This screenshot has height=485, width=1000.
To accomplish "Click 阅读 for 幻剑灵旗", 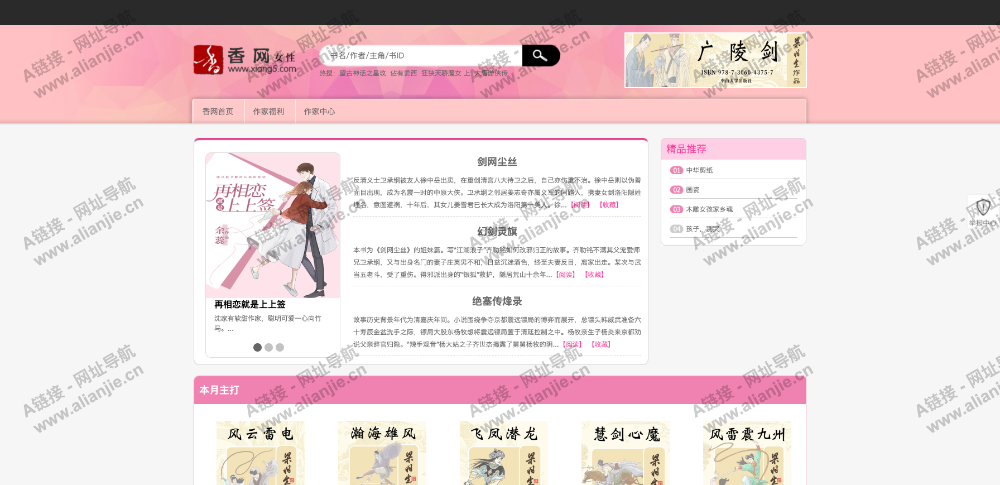I will tap(566, 274).
